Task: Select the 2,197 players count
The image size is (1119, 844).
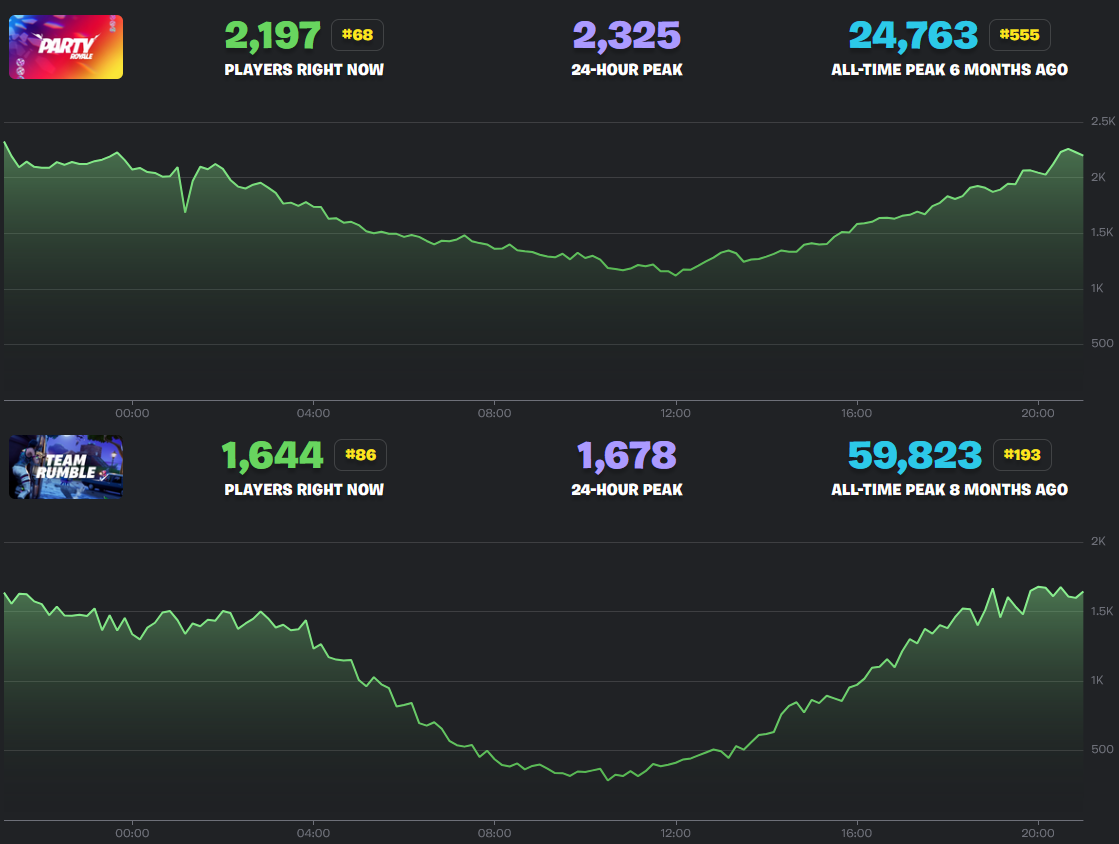Action: coord(273,36)
